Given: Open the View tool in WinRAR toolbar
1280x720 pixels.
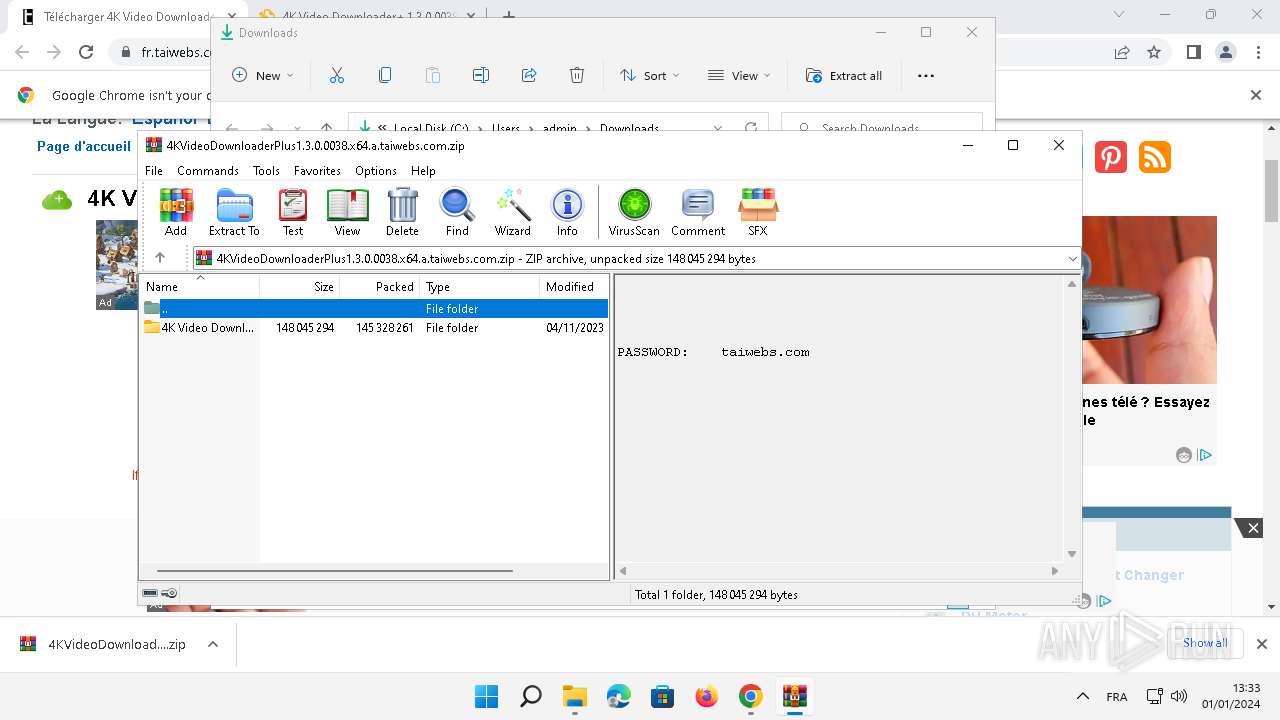Looking at the screenshot, I should point(347,212).
